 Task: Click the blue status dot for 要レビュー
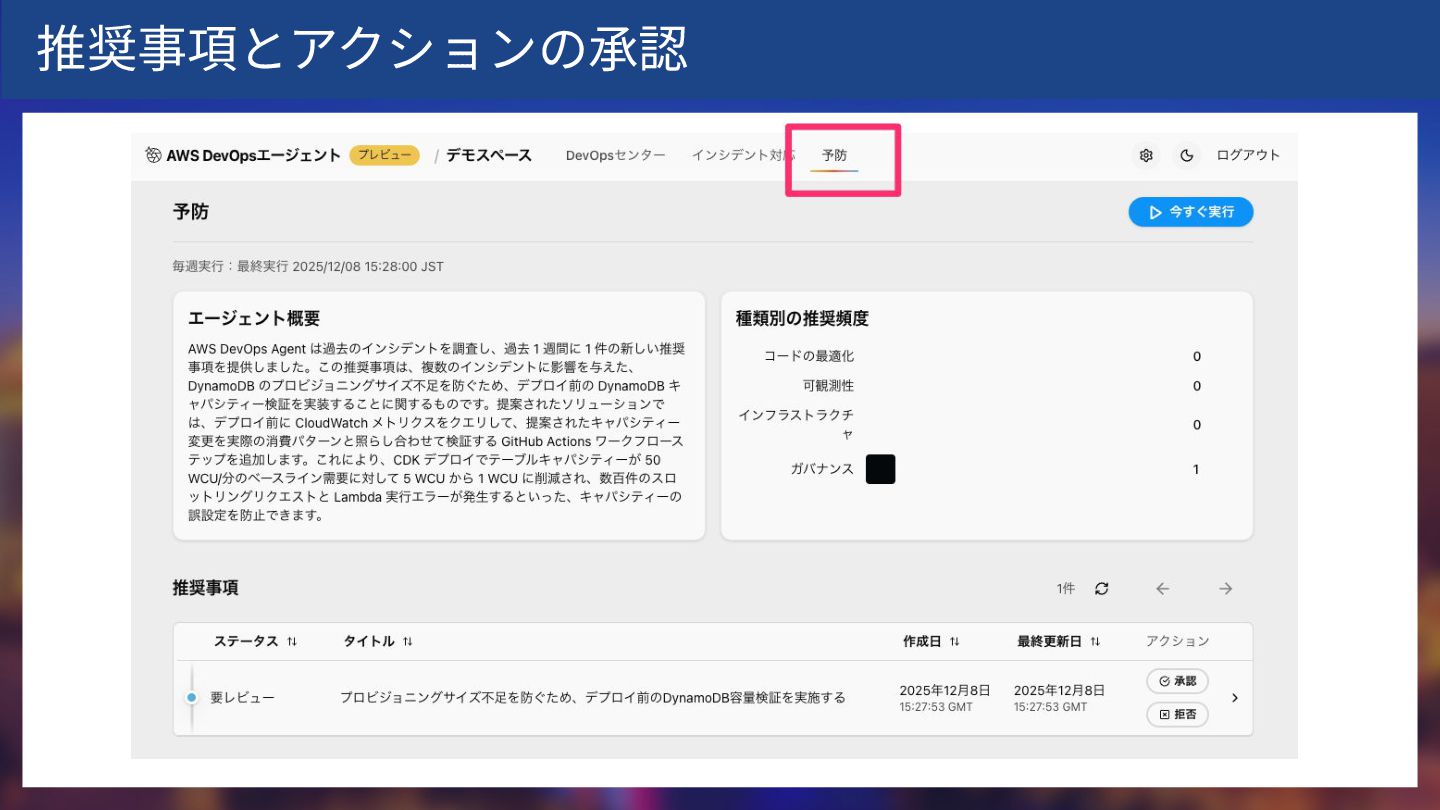pyautogui.click(x=191, y=698)
